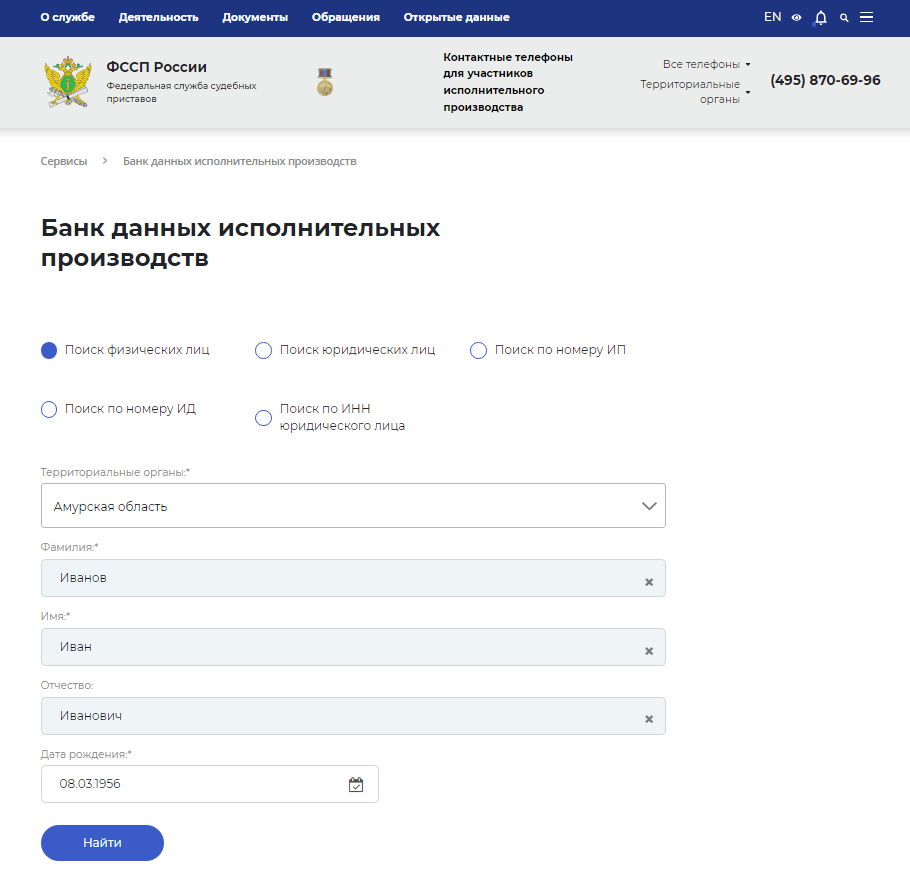Clear the Отчество field with the x icon
910x884 pixels.
click(x=648, y=719)
